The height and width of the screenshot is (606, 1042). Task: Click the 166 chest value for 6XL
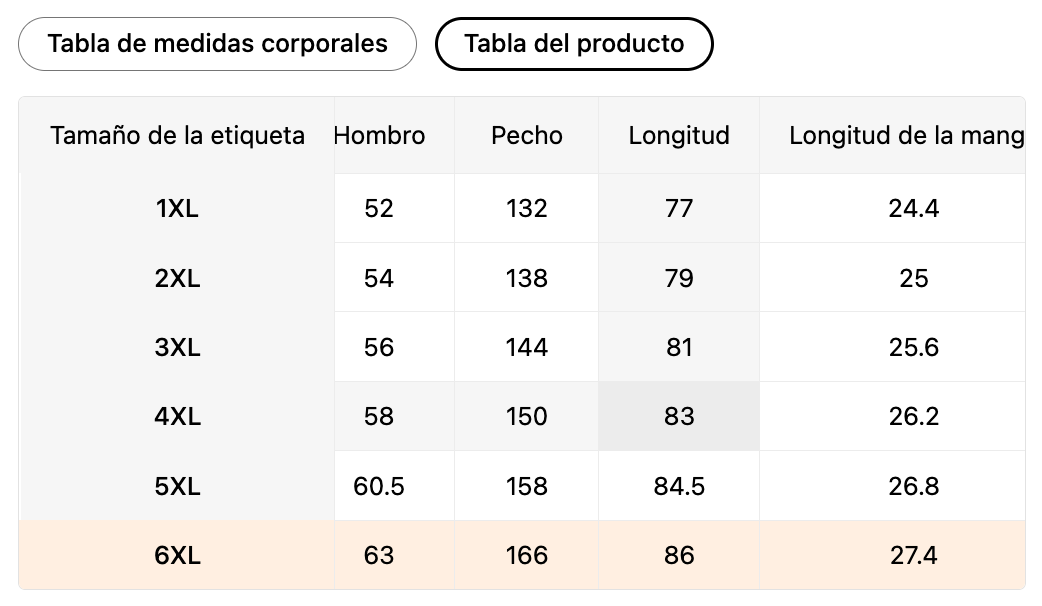[527, 556]
